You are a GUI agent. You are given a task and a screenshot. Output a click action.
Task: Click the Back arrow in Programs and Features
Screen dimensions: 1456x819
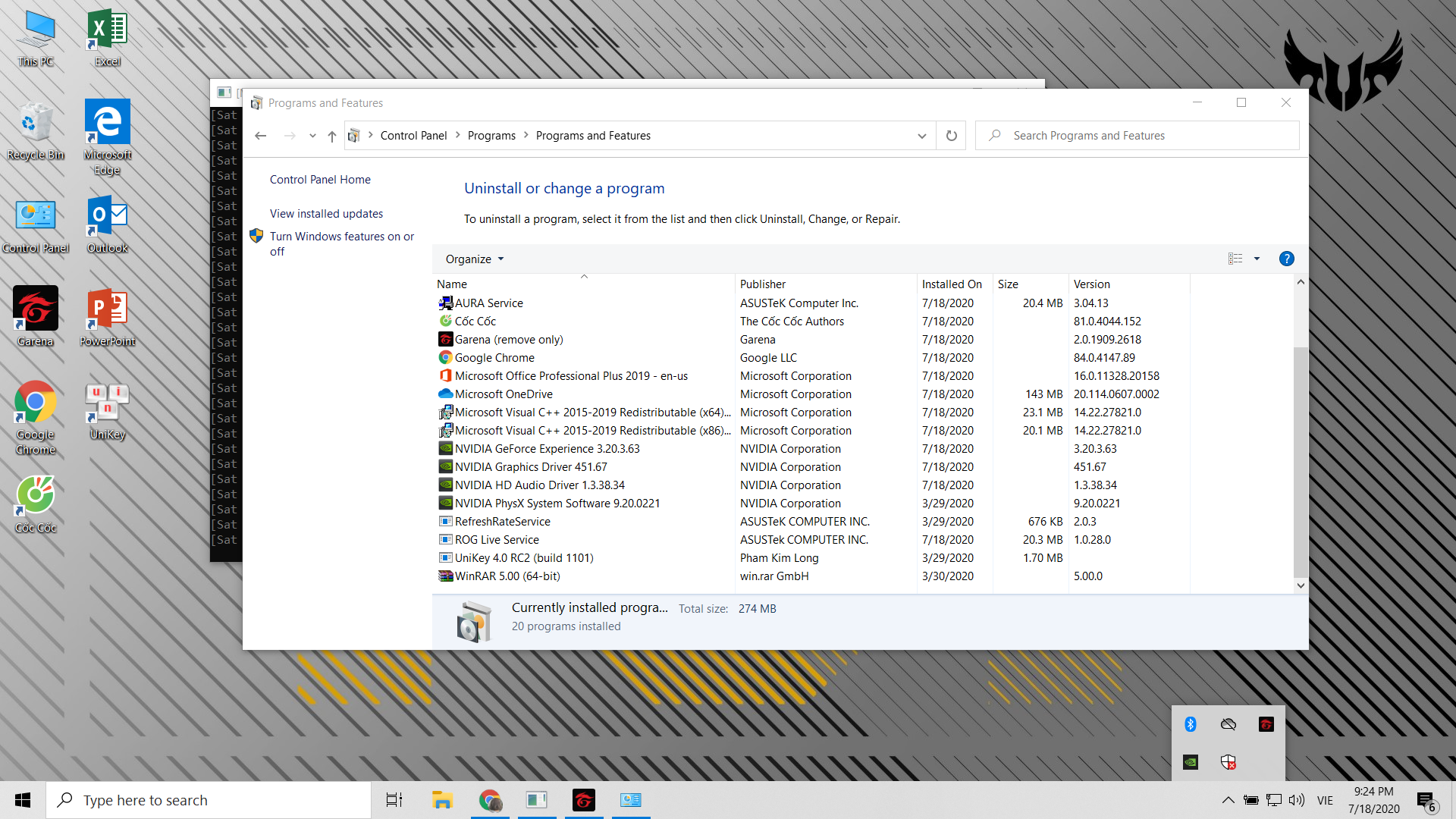261,136
